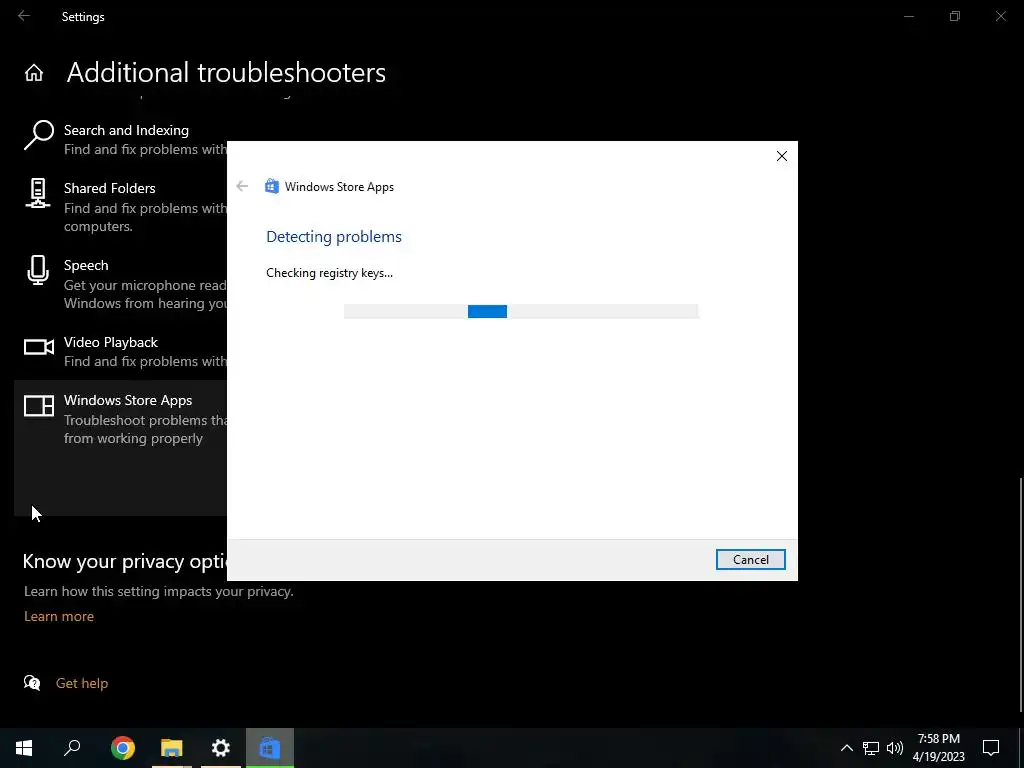1024x768 pixels.
Task: Click the Additional troubleshooters heading
Action: [226, 72]
